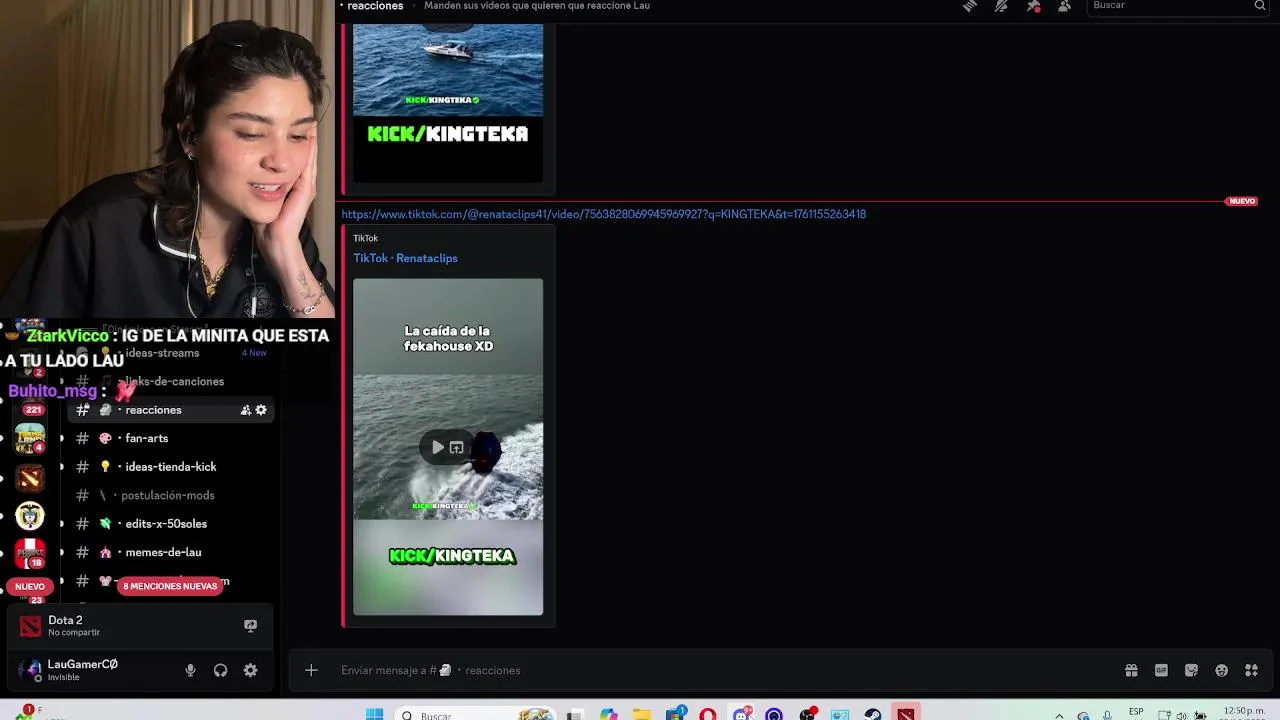Image resolution: width=1280 pixels, height=720 pixels.
Task: Click the Dota 2 activity game icon
Action: [x=31, y=626]
